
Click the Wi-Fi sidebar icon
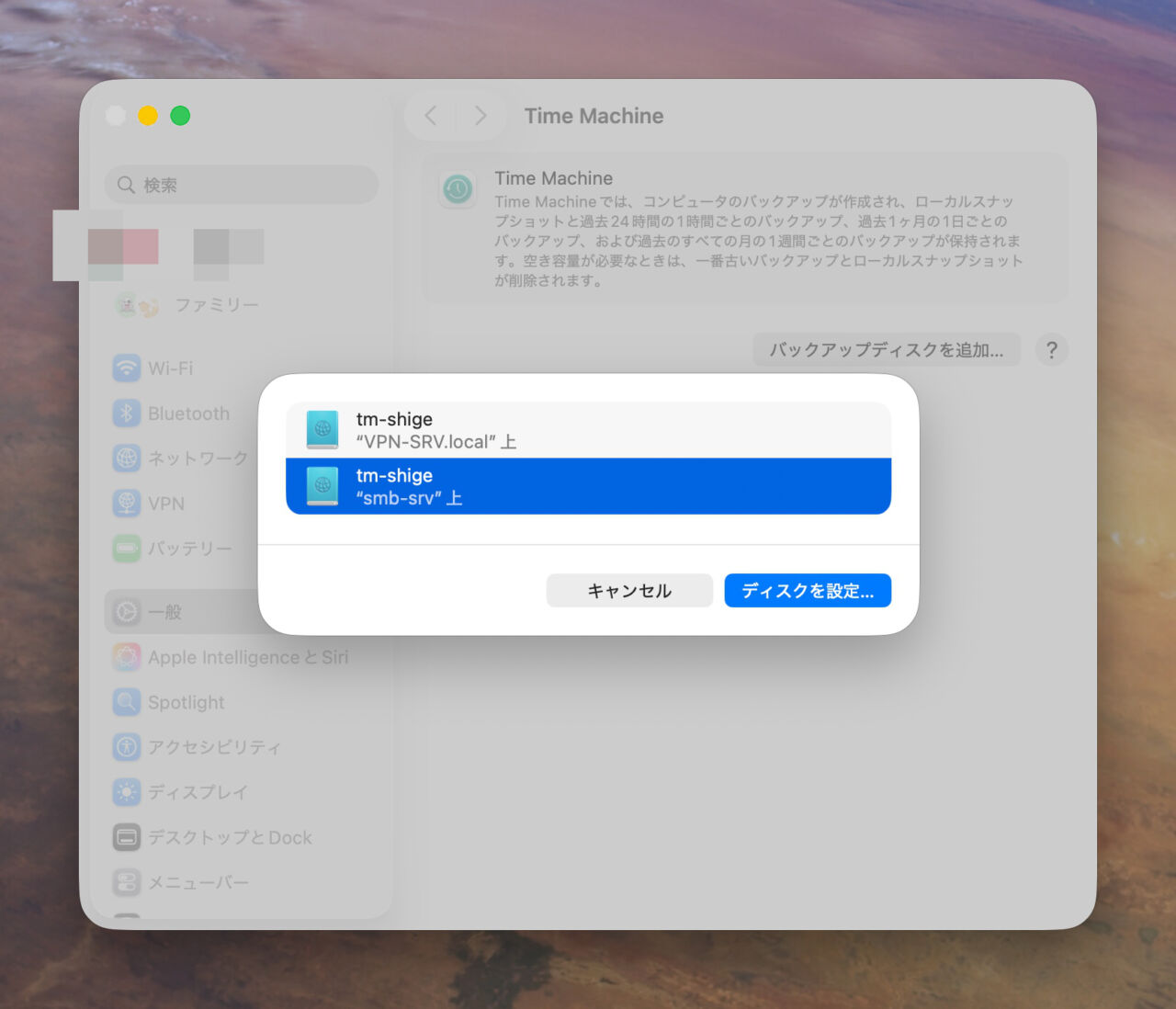click(x=127, y=368)
